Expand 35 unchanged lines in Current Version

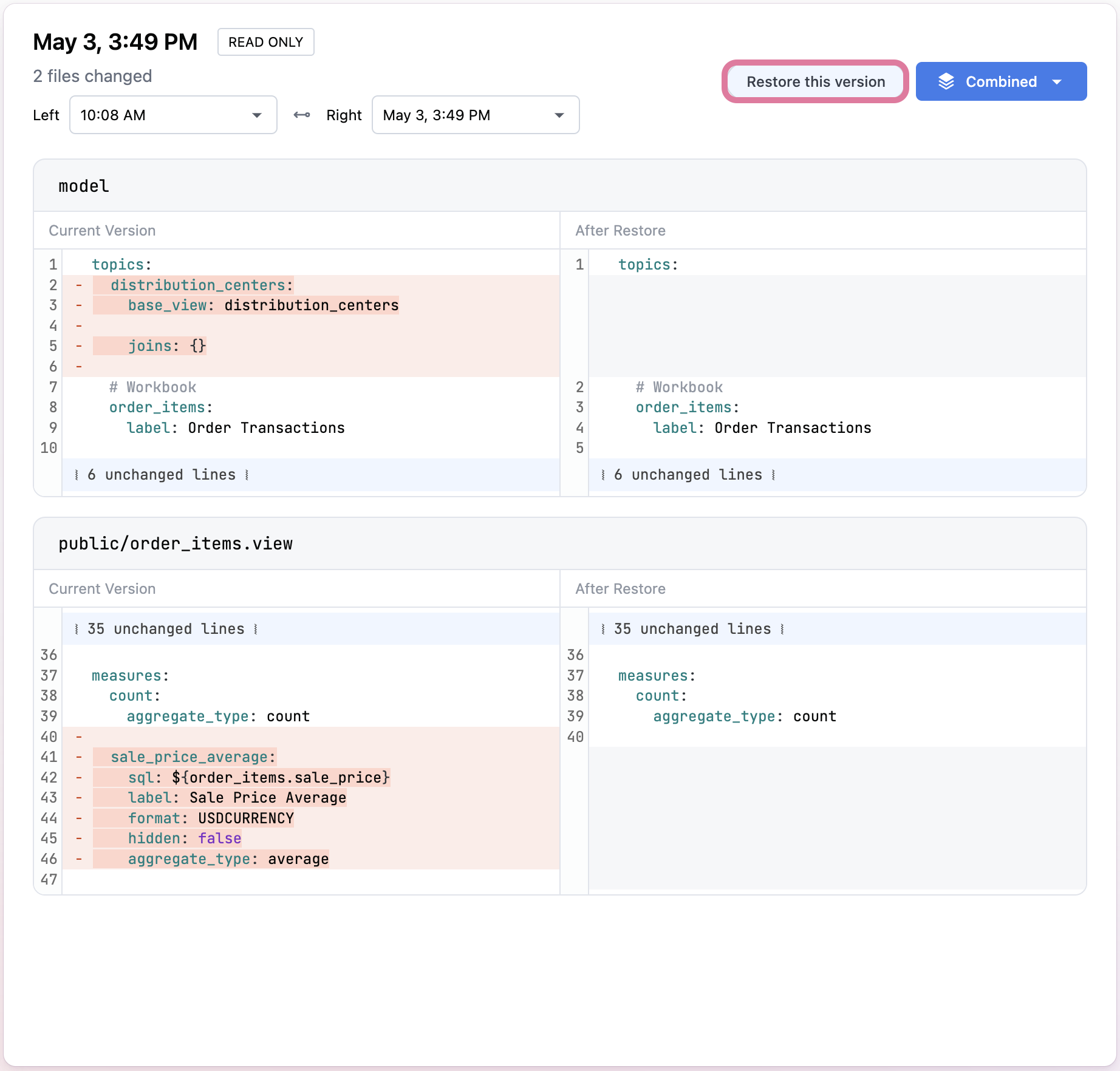tap(166, 629)
